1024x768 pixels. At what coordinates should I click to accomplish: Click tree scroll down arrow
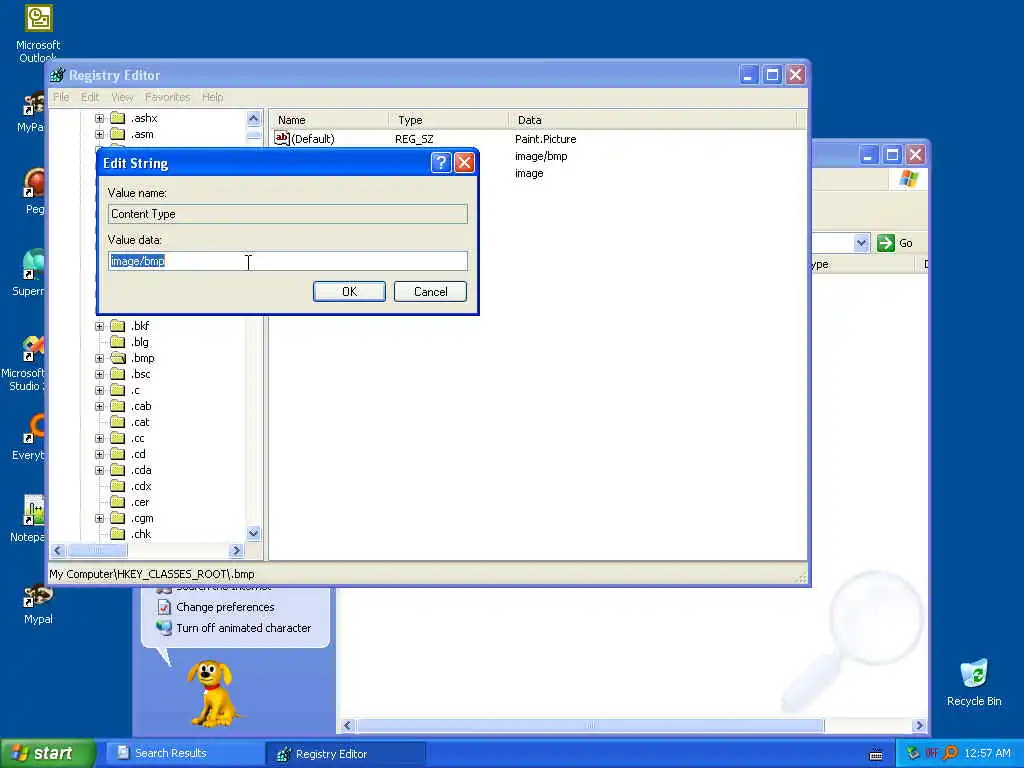pyautogui.click(x=254, y=534)
